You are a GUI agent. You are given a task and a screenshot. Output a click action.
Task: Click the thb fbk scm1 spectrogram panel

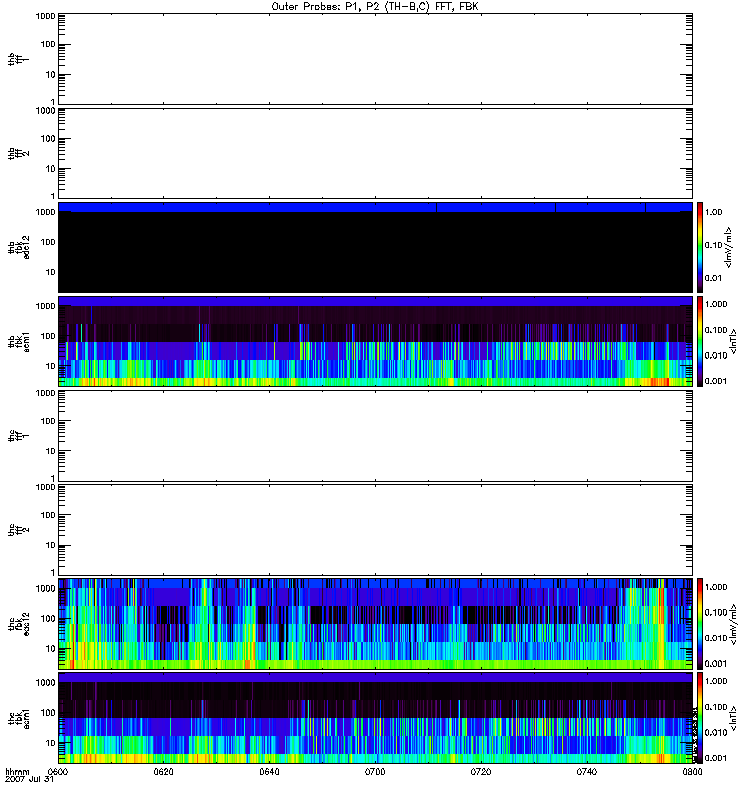(375, 341)
